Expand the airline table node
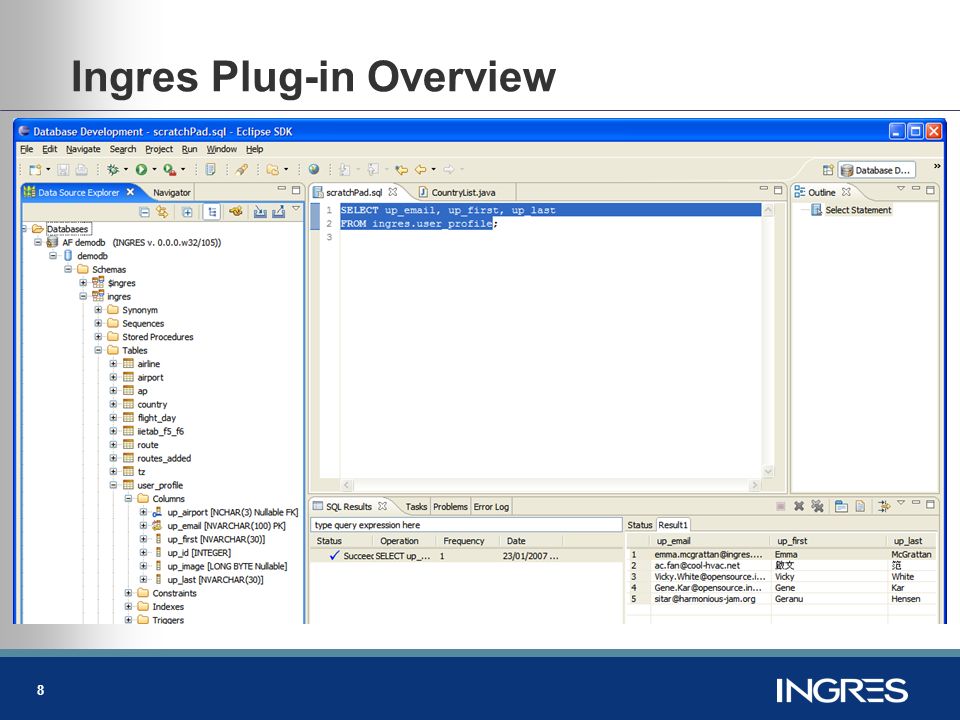The width and height of the screenshot is (960, 720). [113, 363]
